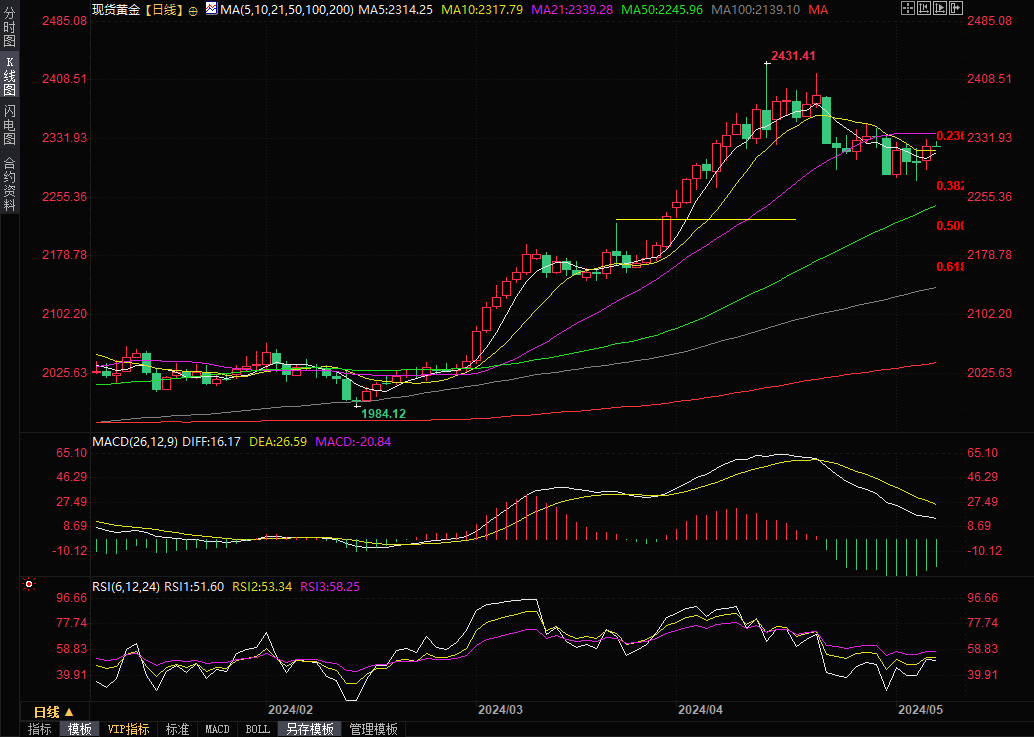
Task: Click the 另存模板 button
Action: pyautogui.click(x=309, y=729)
